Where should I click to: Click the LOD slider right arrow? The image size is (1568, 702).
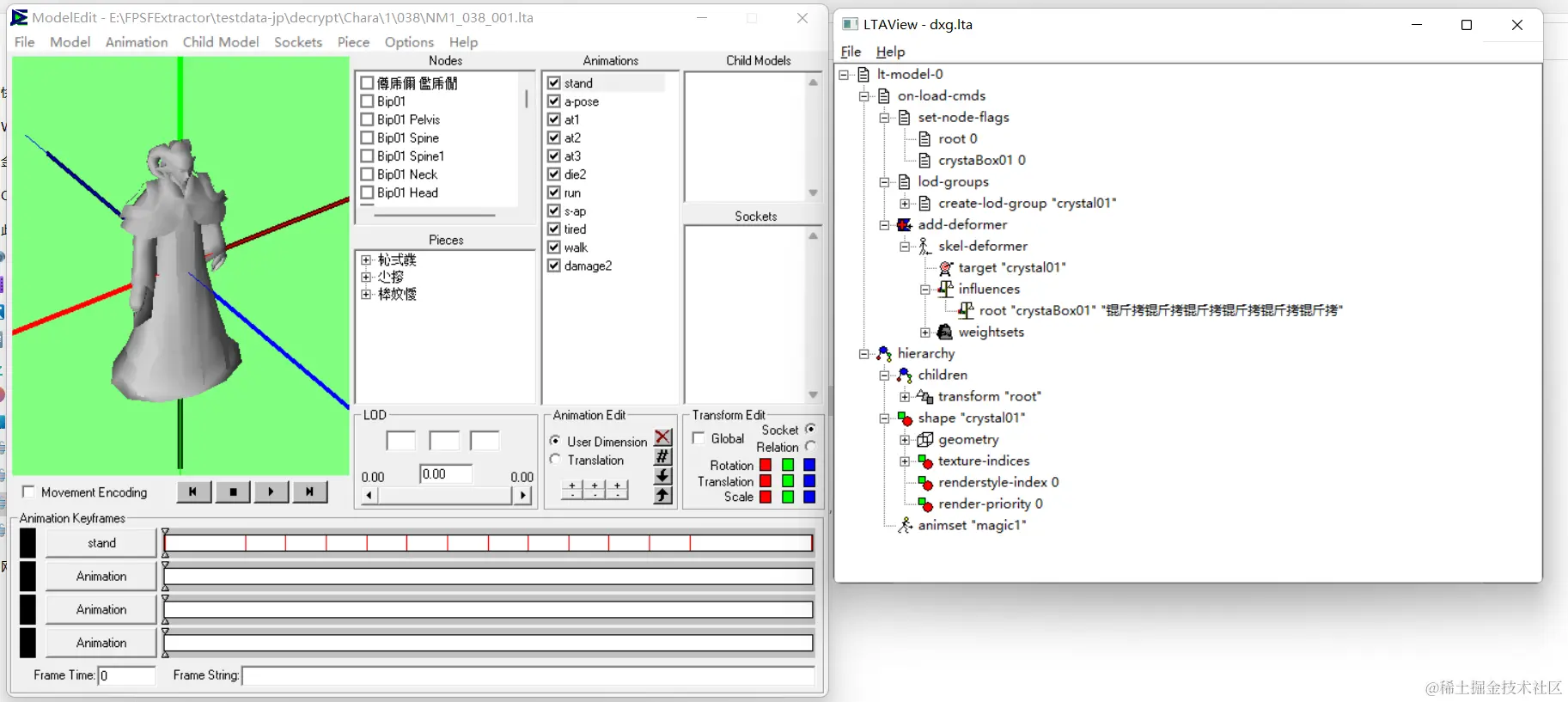coord(522,495)
